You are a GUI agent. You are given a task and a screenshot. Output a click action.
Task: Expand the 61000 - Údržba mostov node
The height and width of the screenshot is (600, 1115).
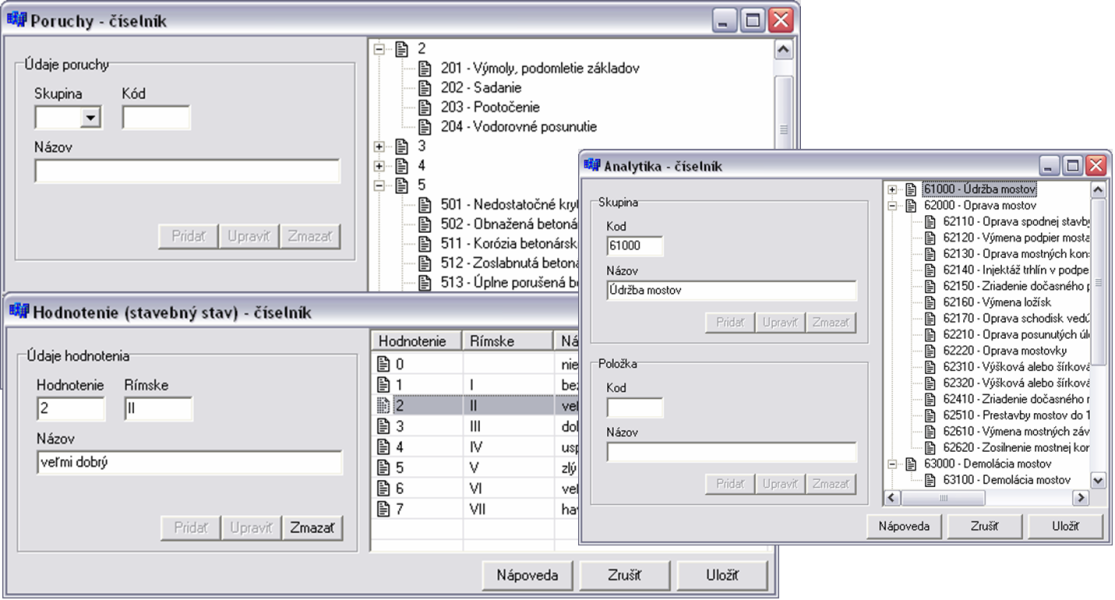pos(892,190)
